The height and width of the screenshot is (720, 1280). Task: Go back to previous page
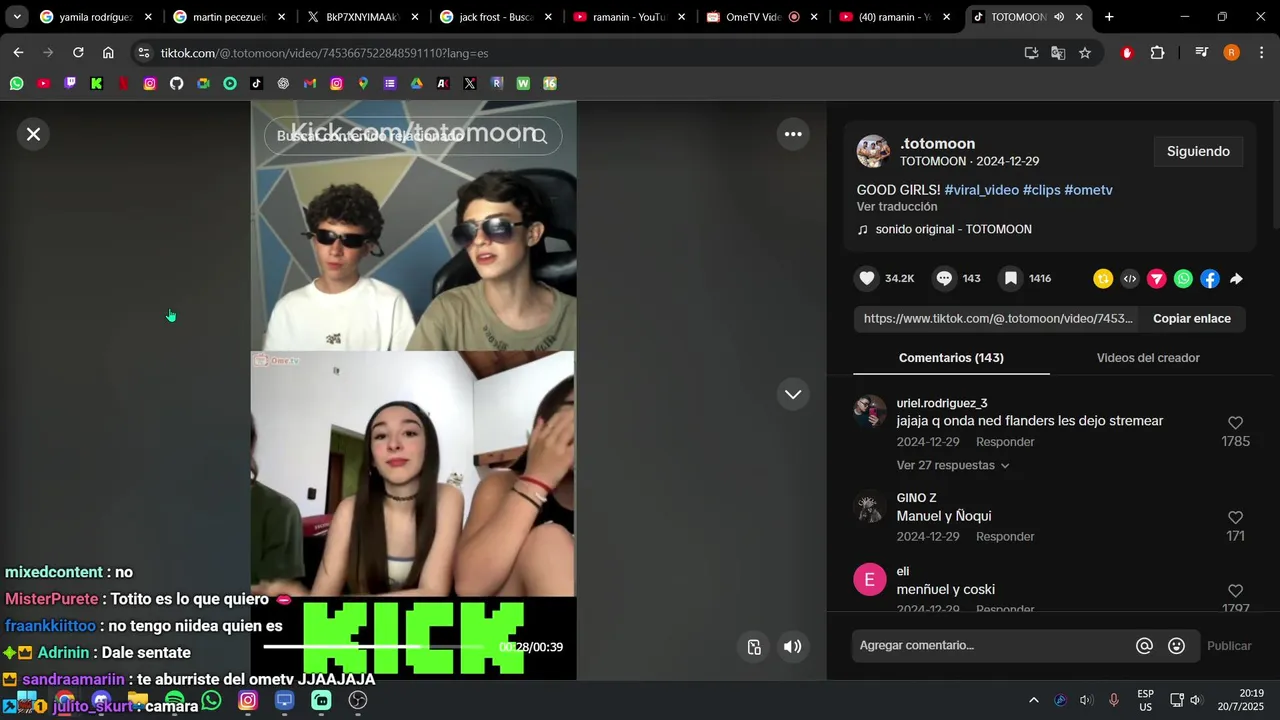point(18,53)
